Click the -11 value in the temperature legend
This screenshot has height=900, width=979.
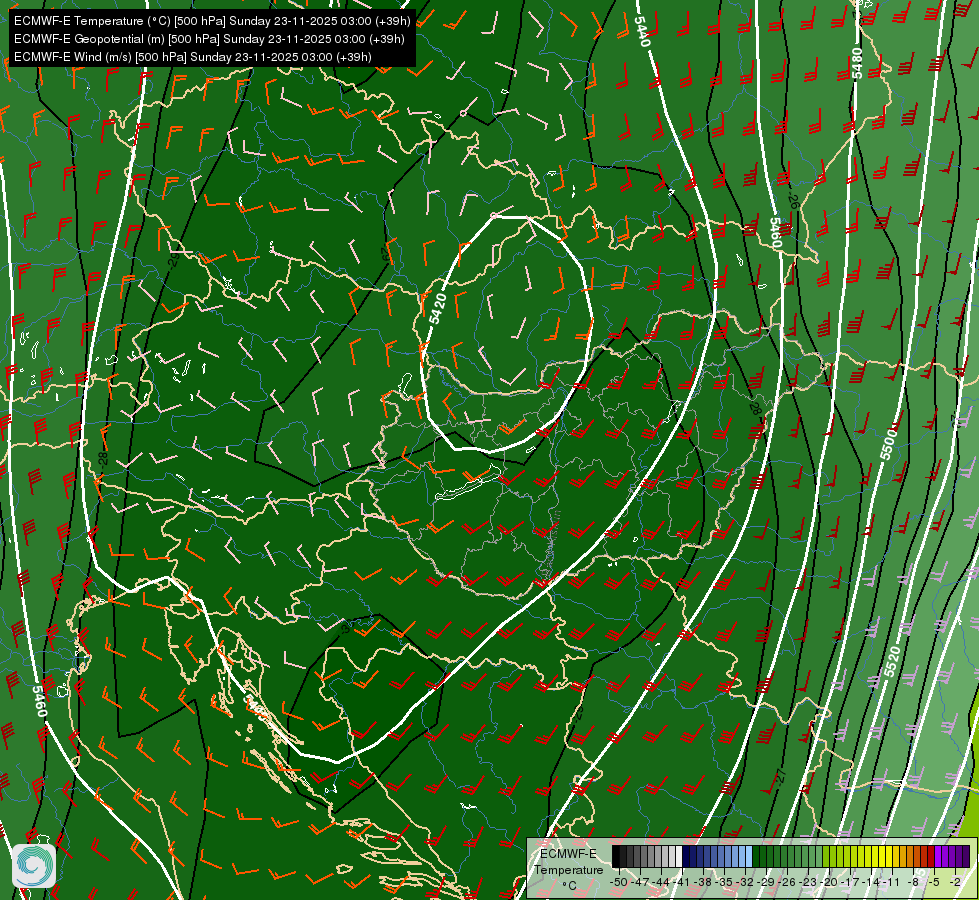pos(891,882)
